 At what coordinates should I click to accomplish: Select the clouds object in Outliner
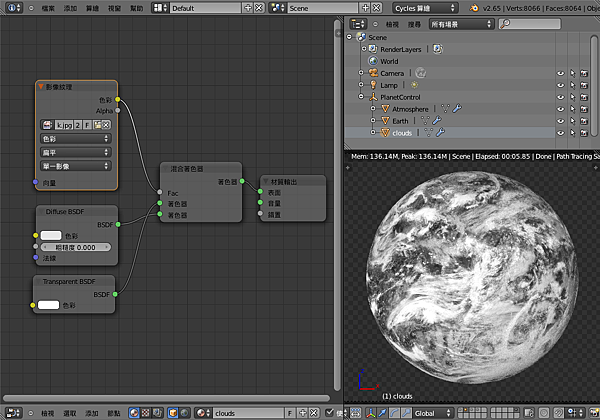pyautogui.click(x=402, y=133)
